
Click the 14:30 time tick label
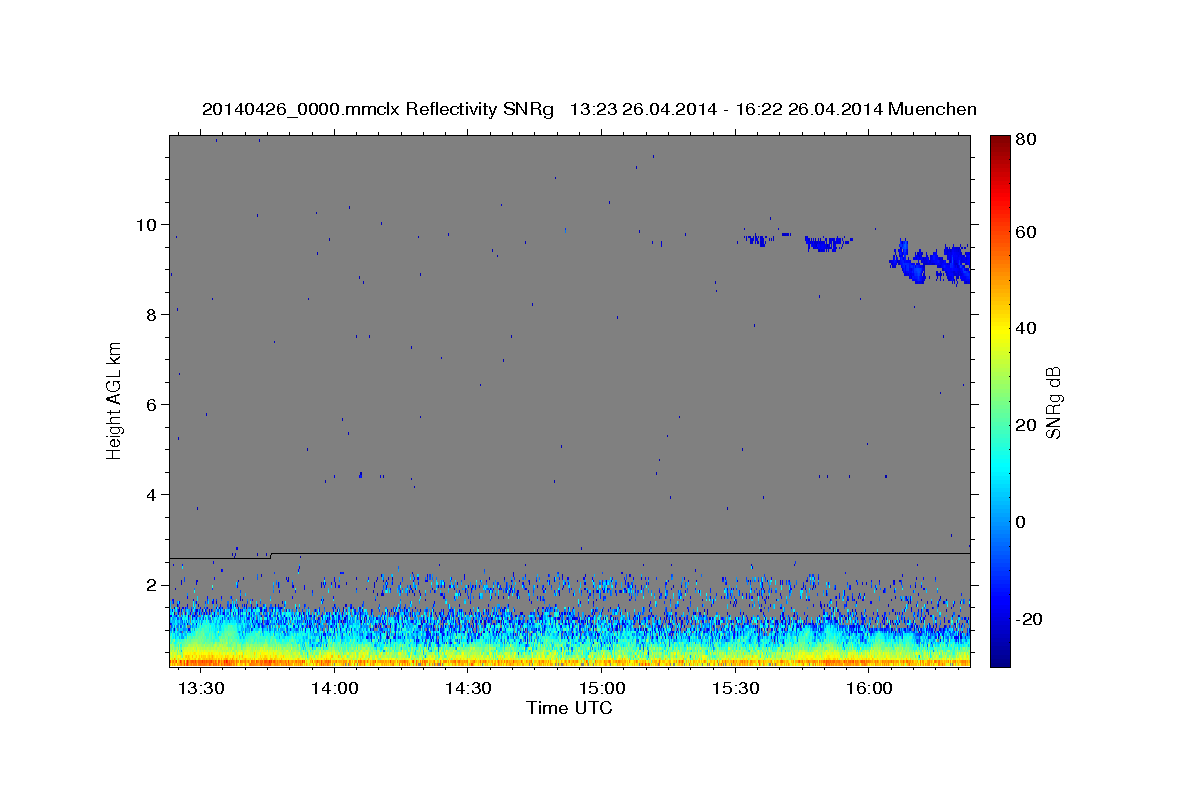tap(469, 689)
